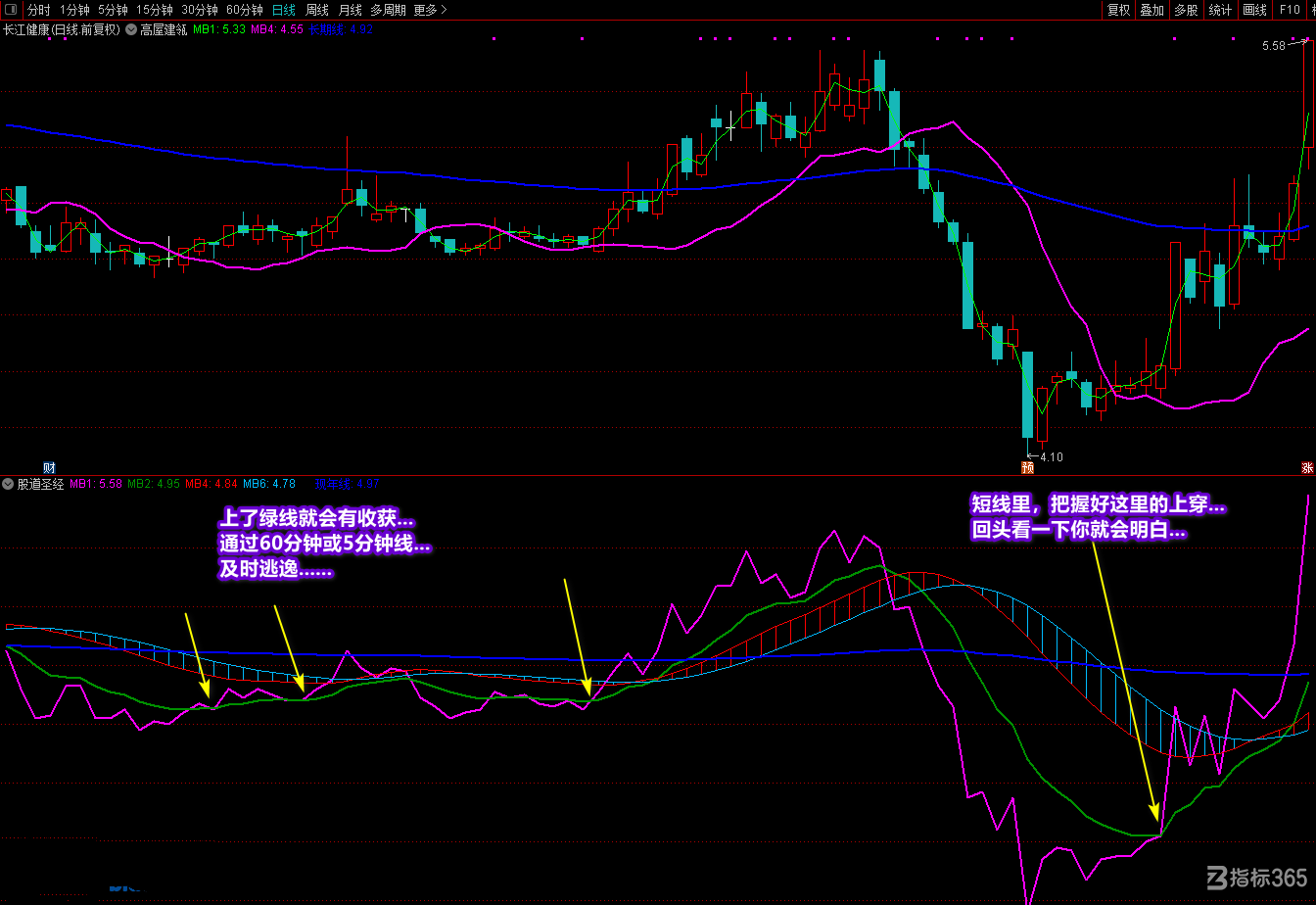Image resolution: width=1316 pixels, height=905 pixels.
Task: Click the 现年线 4.97 value
Action: 347,484
